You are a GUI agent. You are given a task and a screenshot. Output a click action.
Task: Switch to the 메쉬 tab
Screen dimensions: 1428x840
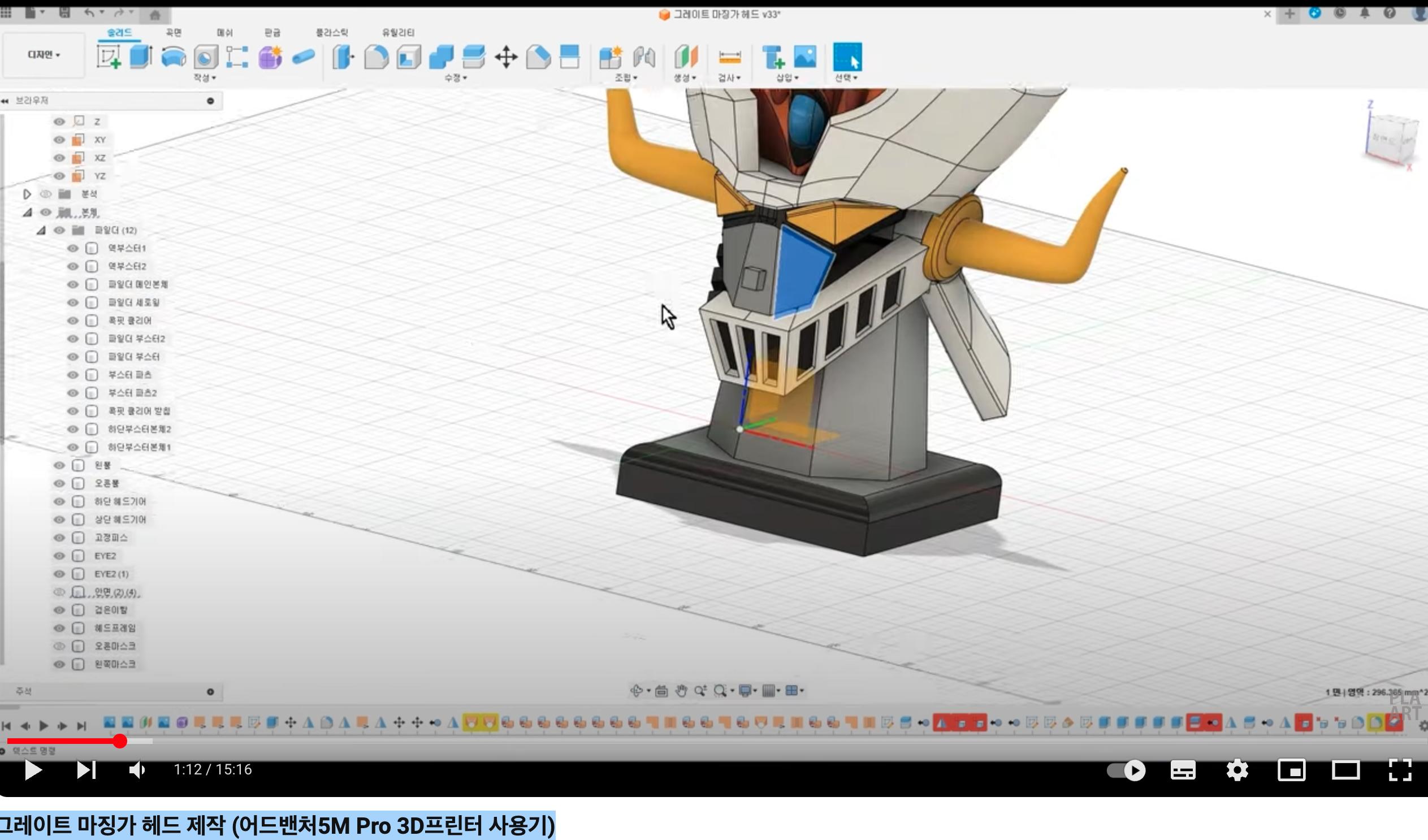coord(225,32)
